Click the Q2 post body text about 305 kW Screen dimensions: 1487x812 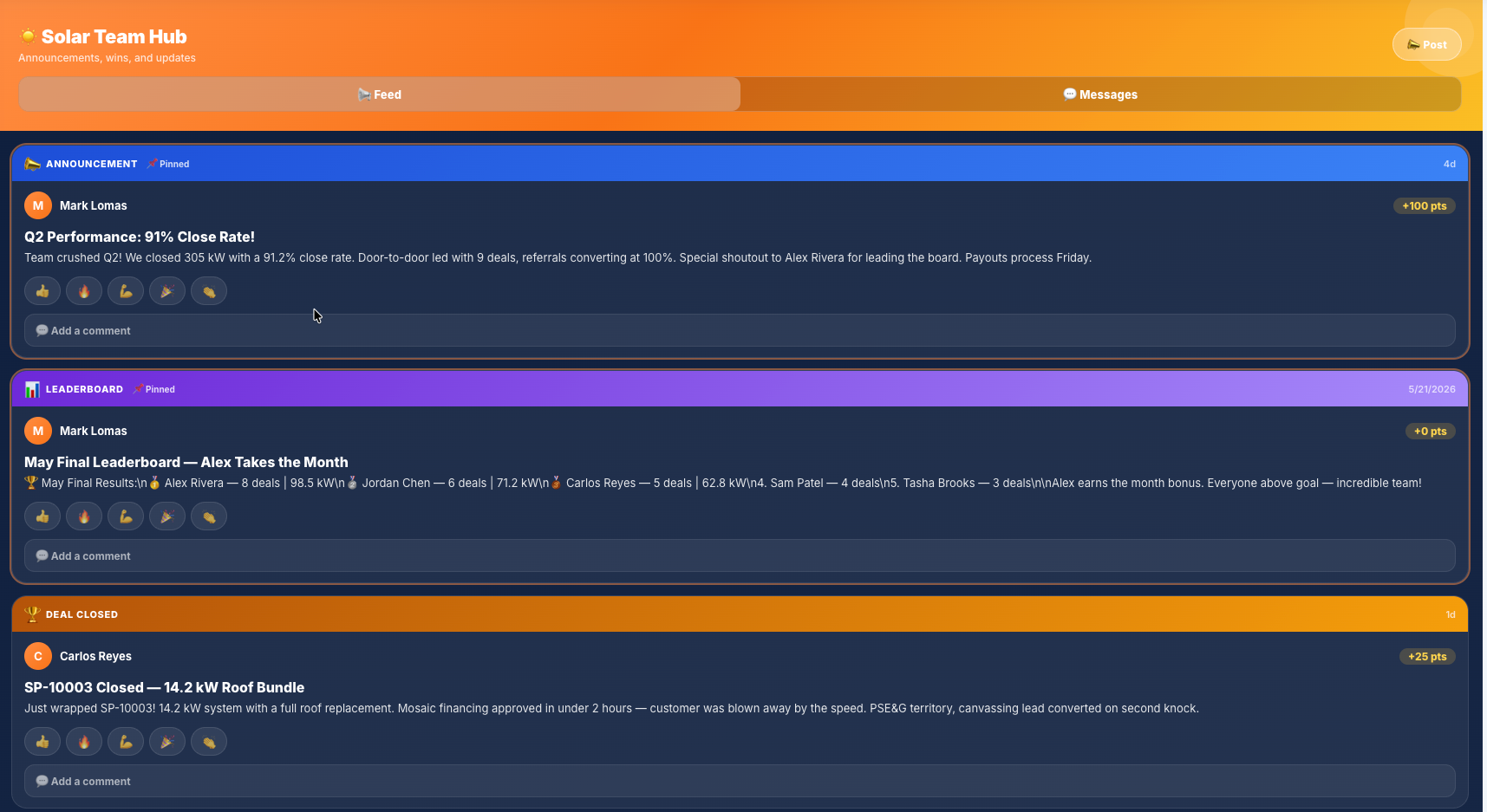point(558,257)
